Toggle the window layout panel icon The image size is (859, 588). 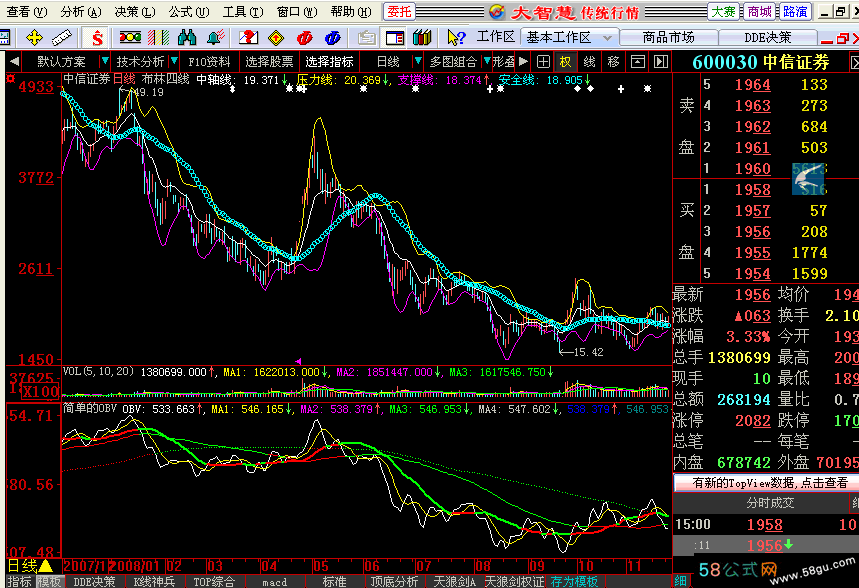394,37
